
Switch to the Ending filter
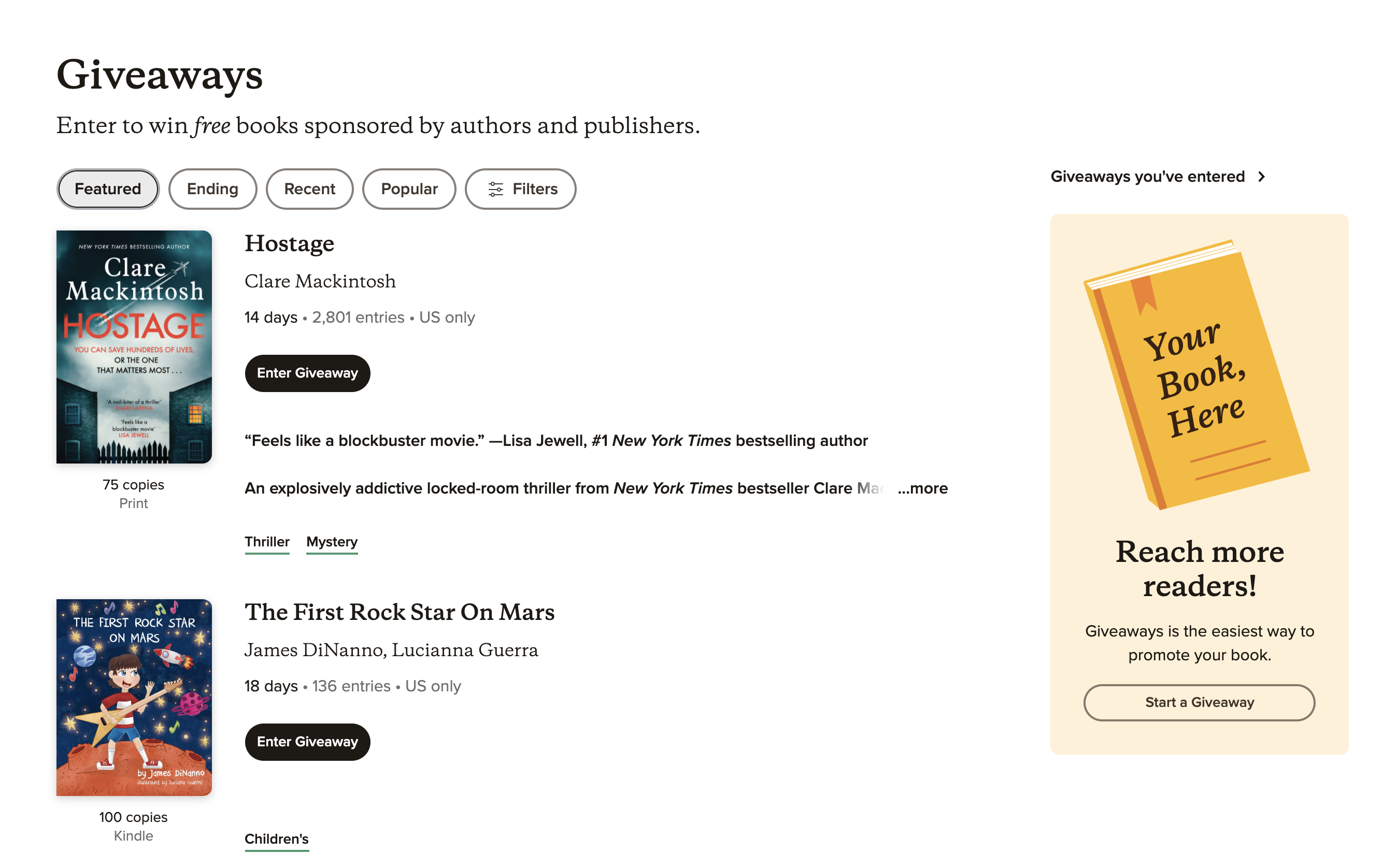[212, 189]
